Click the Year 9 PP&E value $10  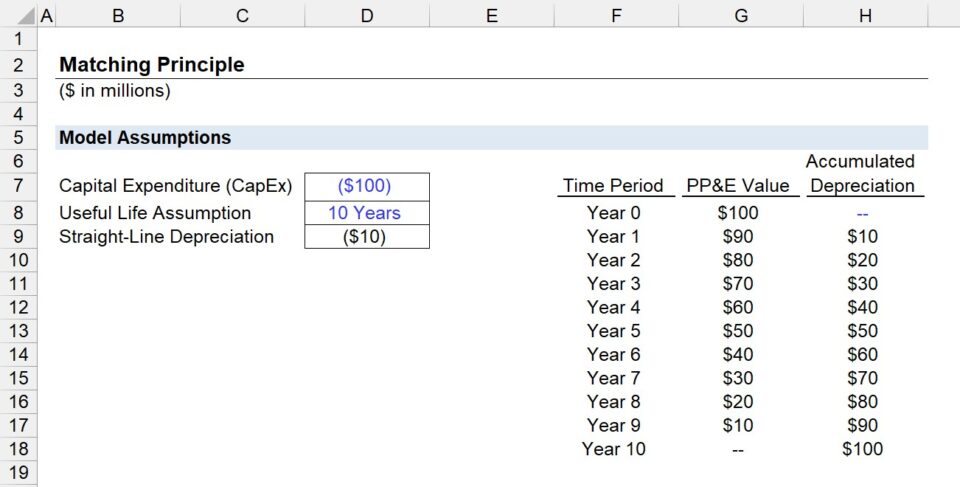pos(738,425)
